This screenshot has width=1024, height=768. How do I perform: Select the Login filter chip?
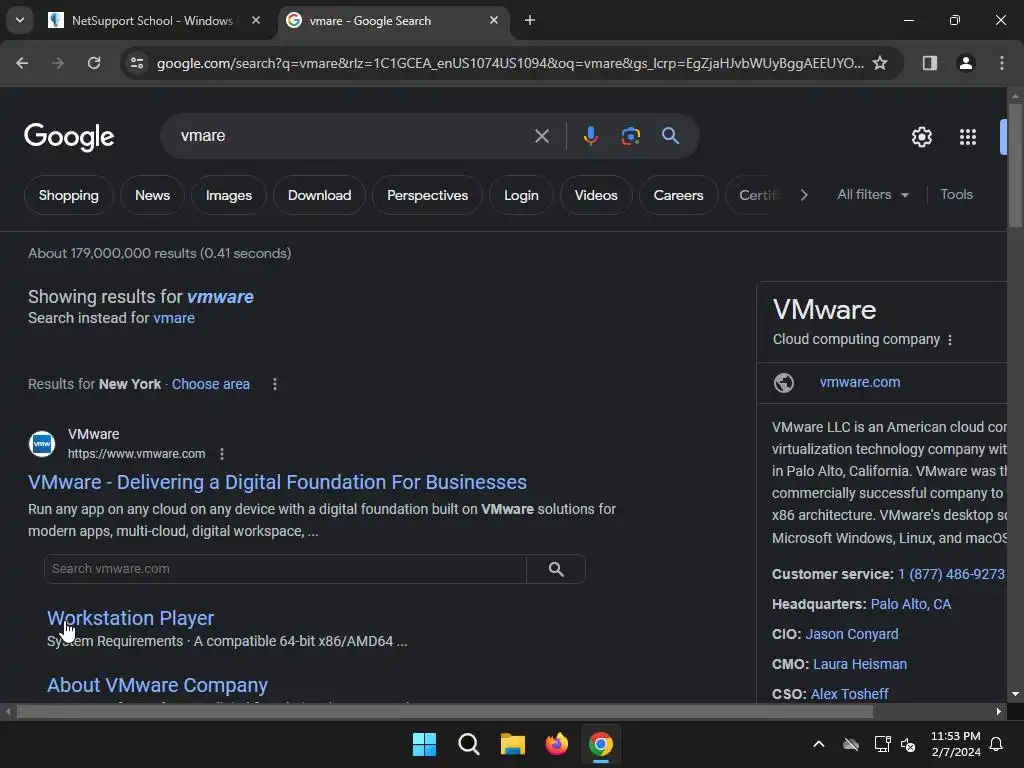click(x=521, y=195)
